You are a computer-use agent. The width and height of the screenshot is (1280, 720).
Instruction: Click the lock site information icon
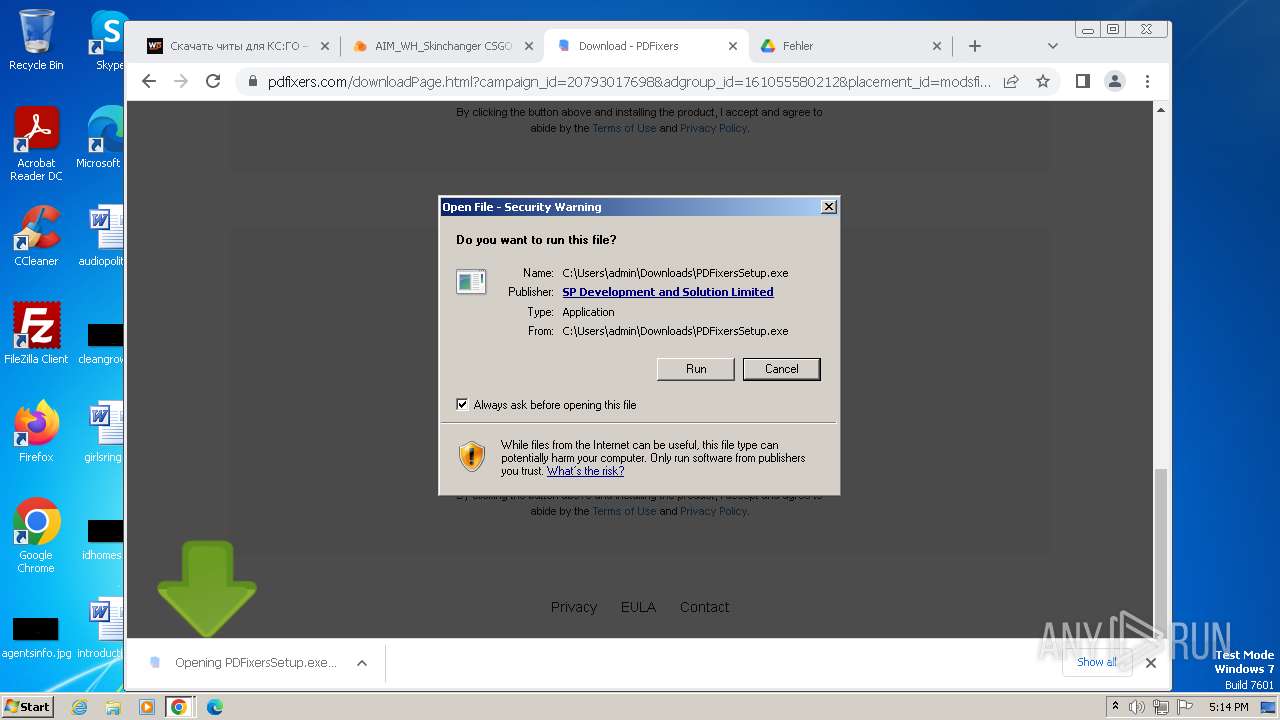tap(252, 82)
